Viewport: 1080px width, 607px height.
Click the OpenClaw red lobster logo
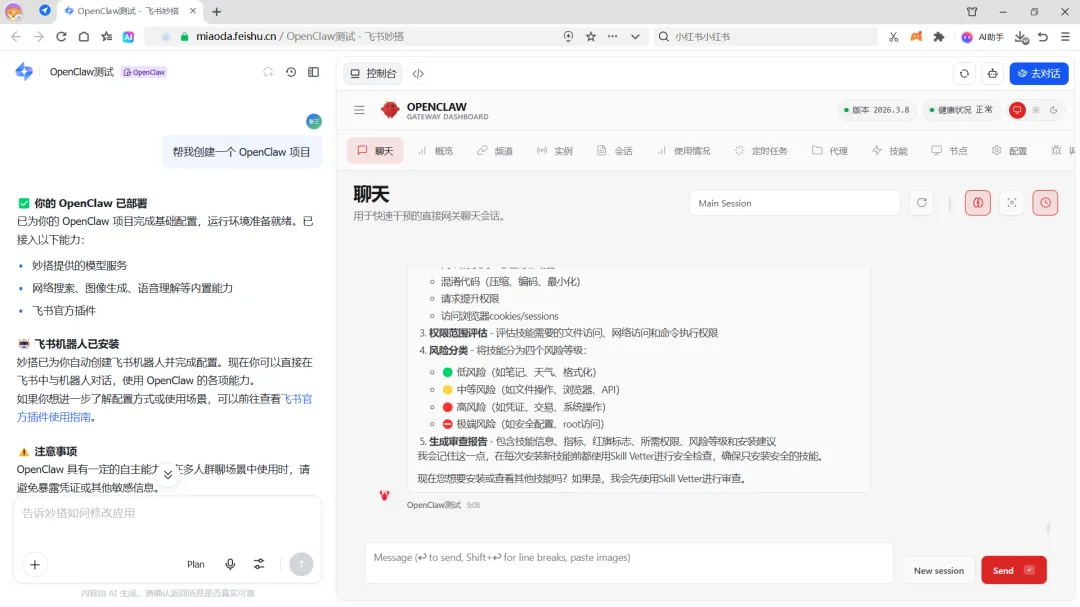(390, 110)
